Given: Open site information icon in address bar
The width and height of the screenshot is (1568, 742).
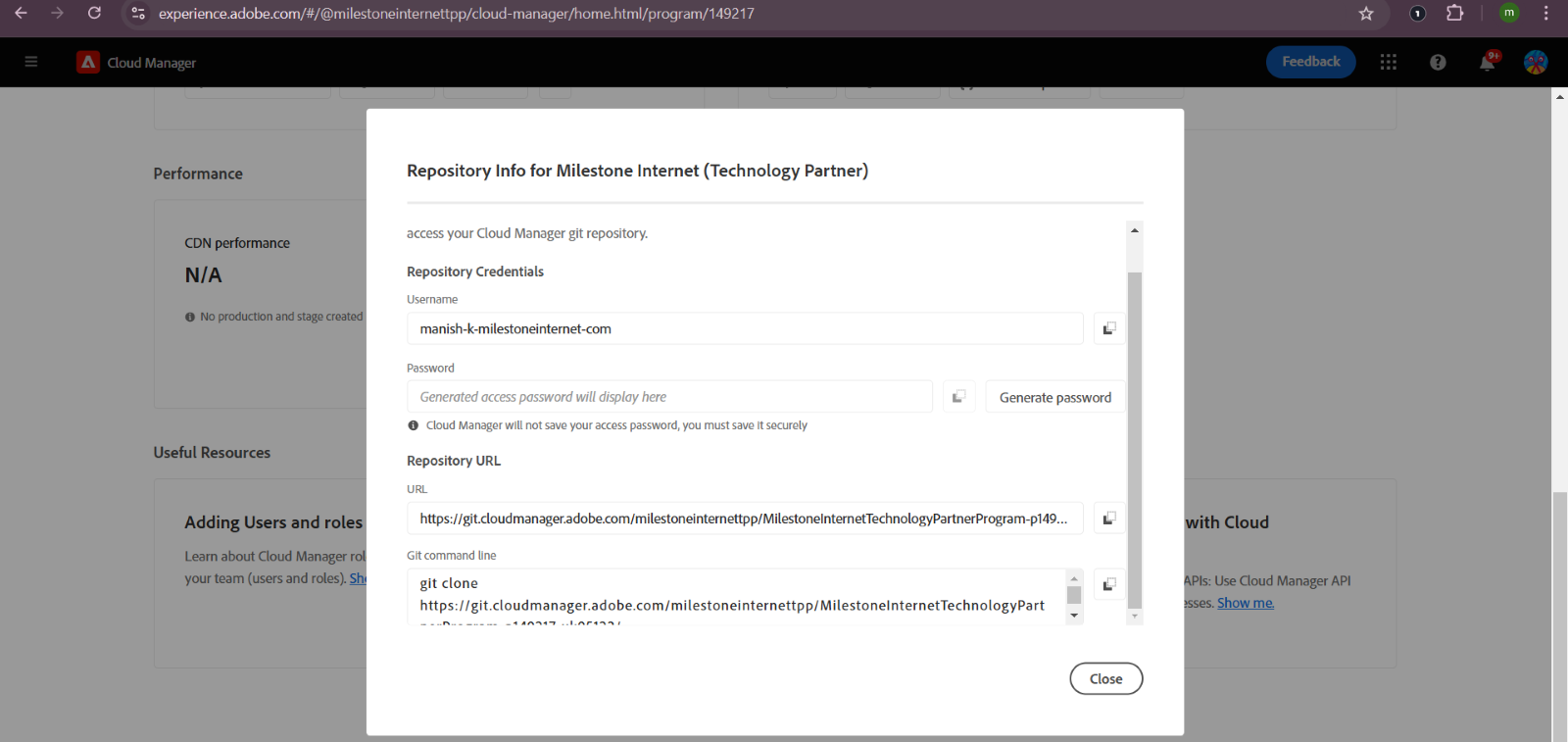Looking at the screenshot, I should [138, 14].
